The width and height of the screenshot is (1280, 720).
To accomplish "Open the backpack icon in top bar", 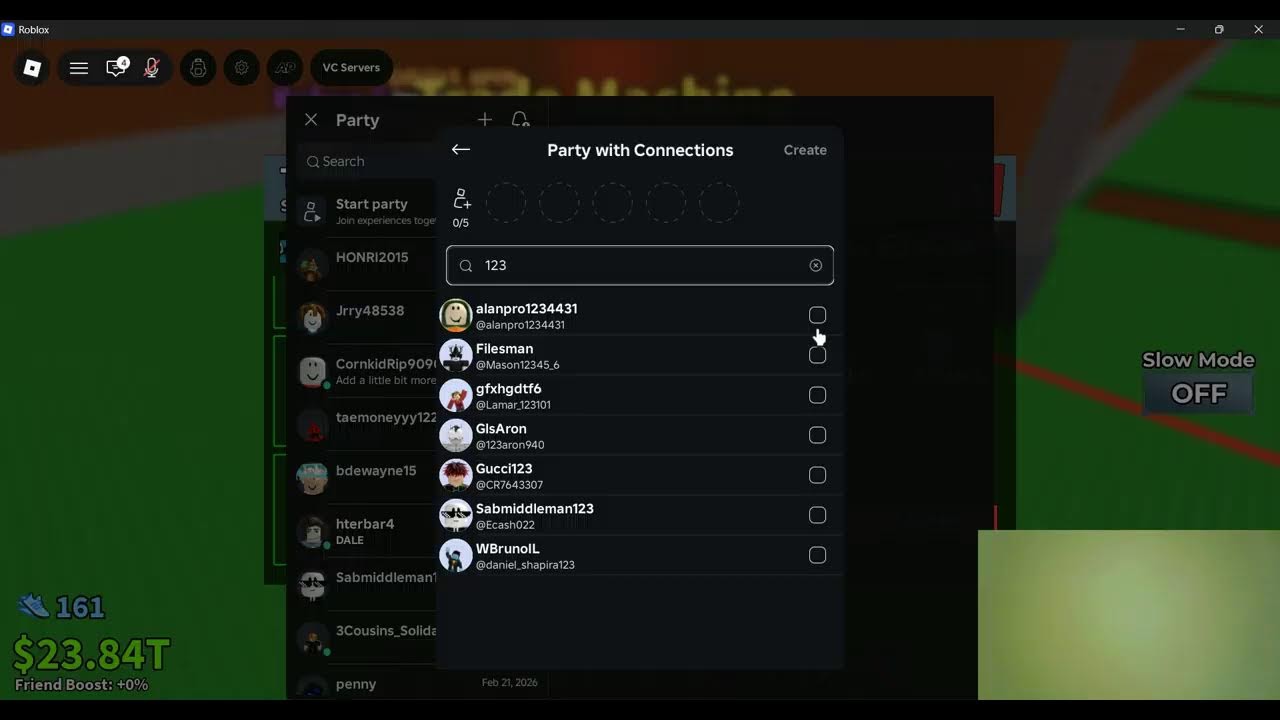I will (x=198, y=68).
